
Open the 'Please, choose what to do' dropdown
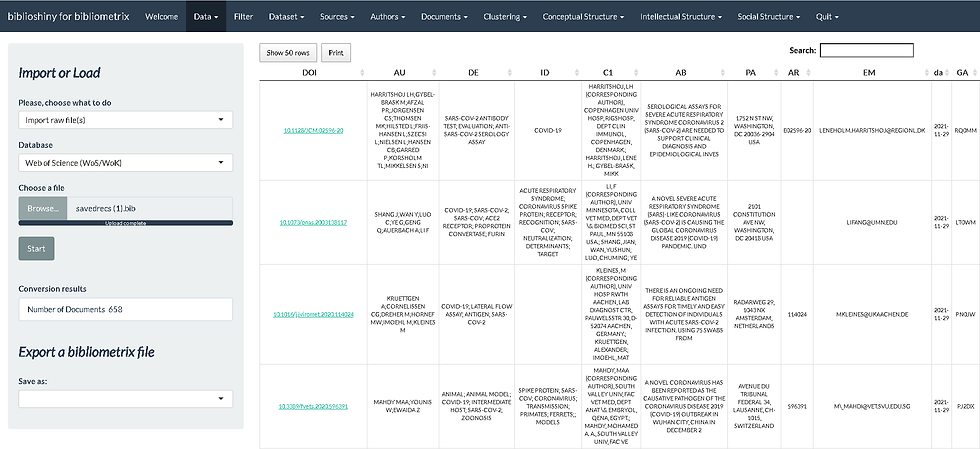click(126, 119)
